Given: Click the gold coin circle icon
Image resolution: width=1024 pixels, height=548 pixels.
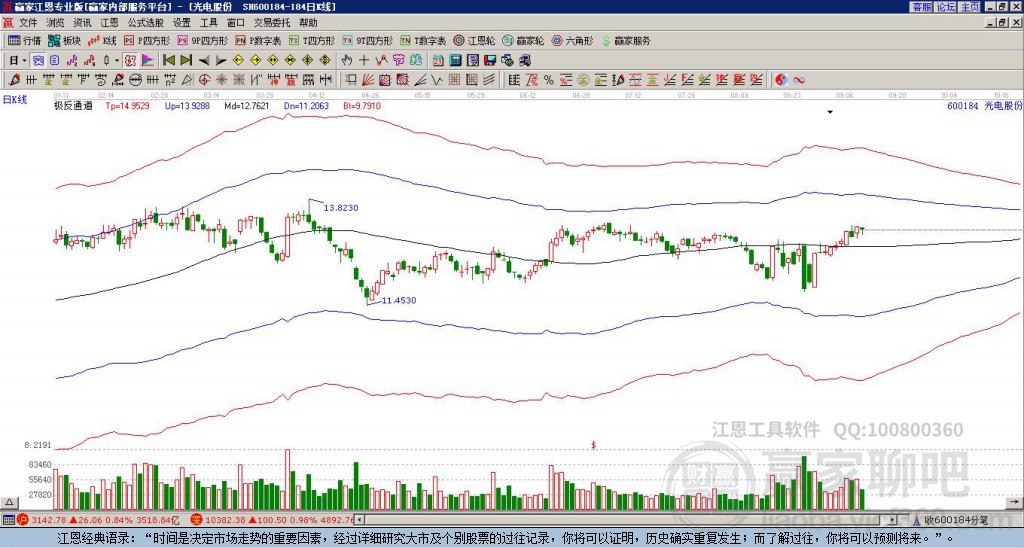Looking at the screenshot, I should (x=583, y=80).
